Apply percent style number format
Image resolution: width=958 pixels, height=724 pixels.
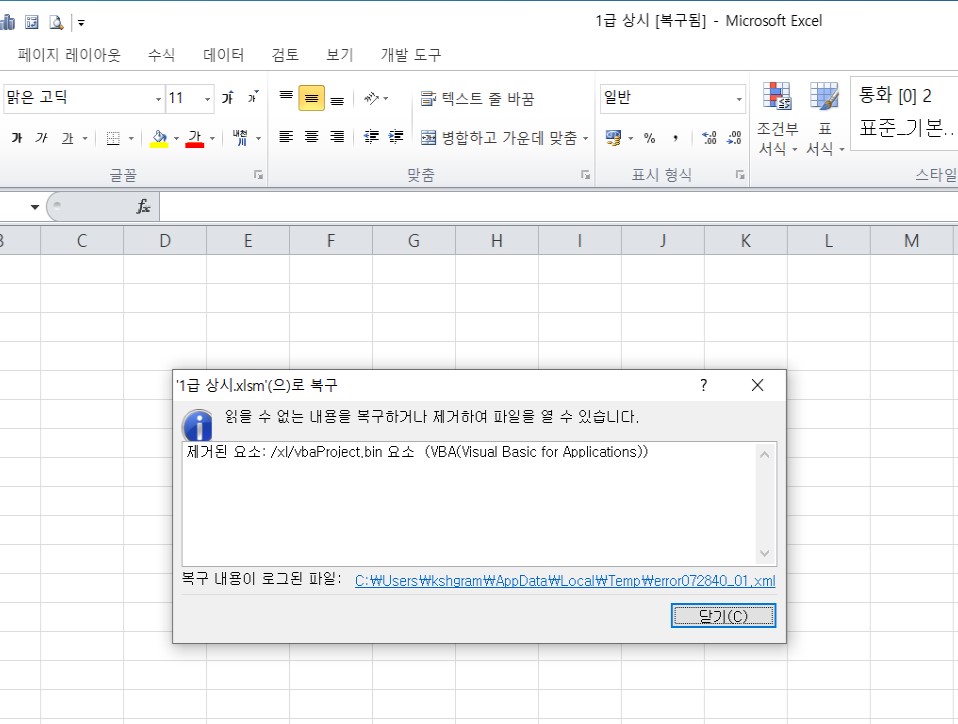649,138
